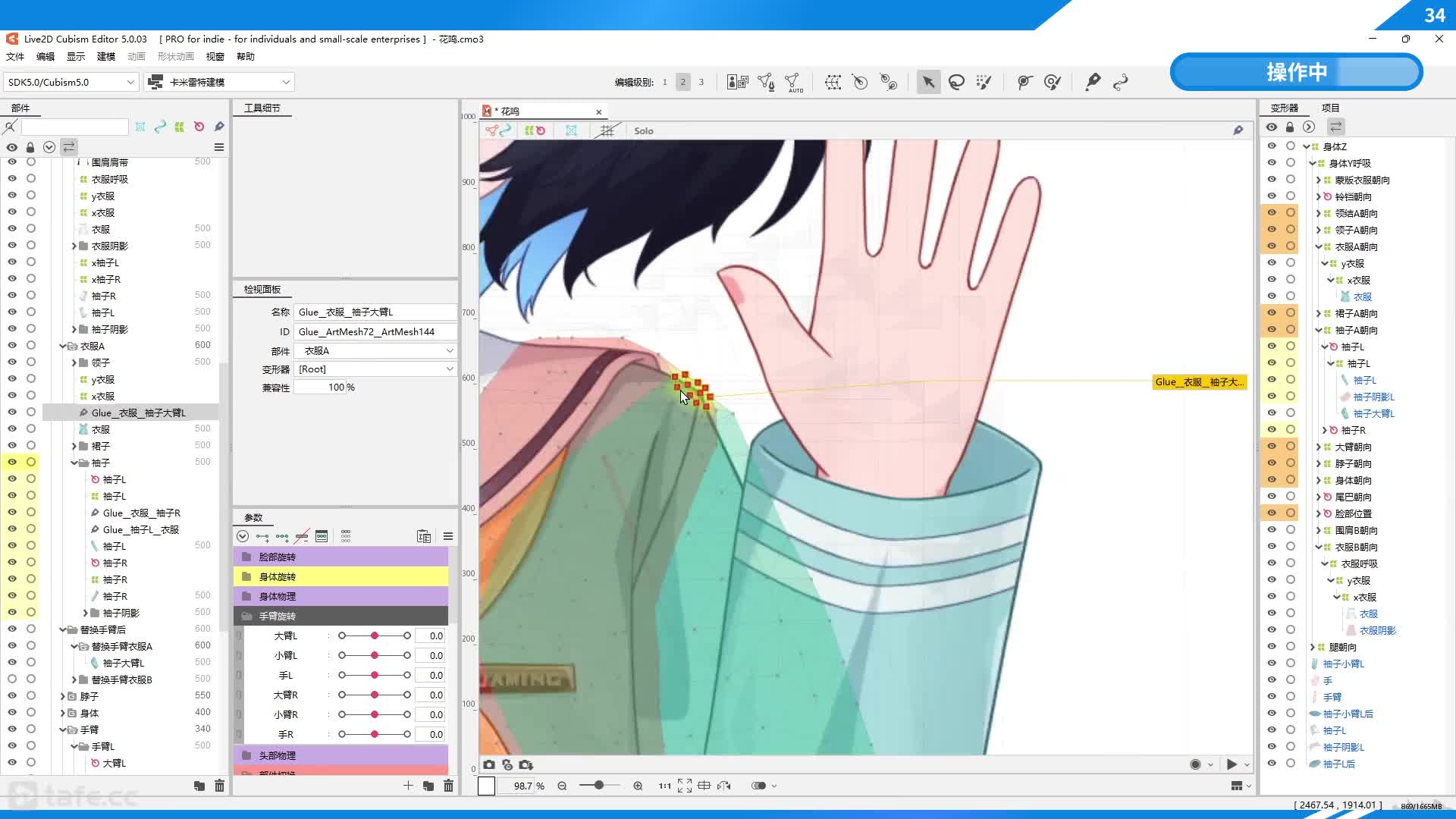Set edit level to 1

point(665,82)
